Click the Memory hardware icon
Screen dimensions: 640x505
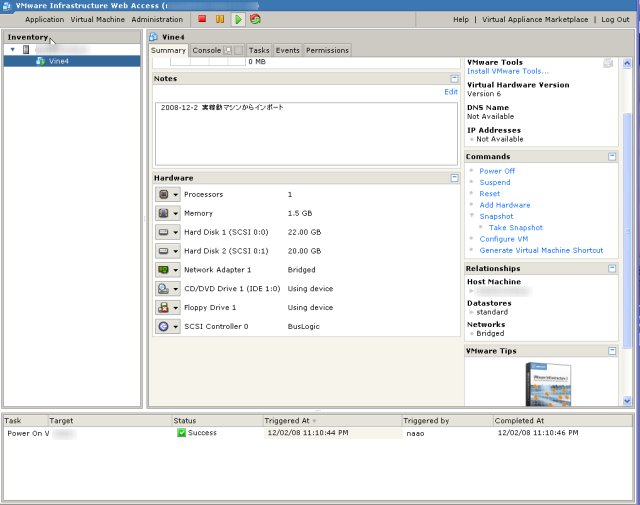point(163,213)
